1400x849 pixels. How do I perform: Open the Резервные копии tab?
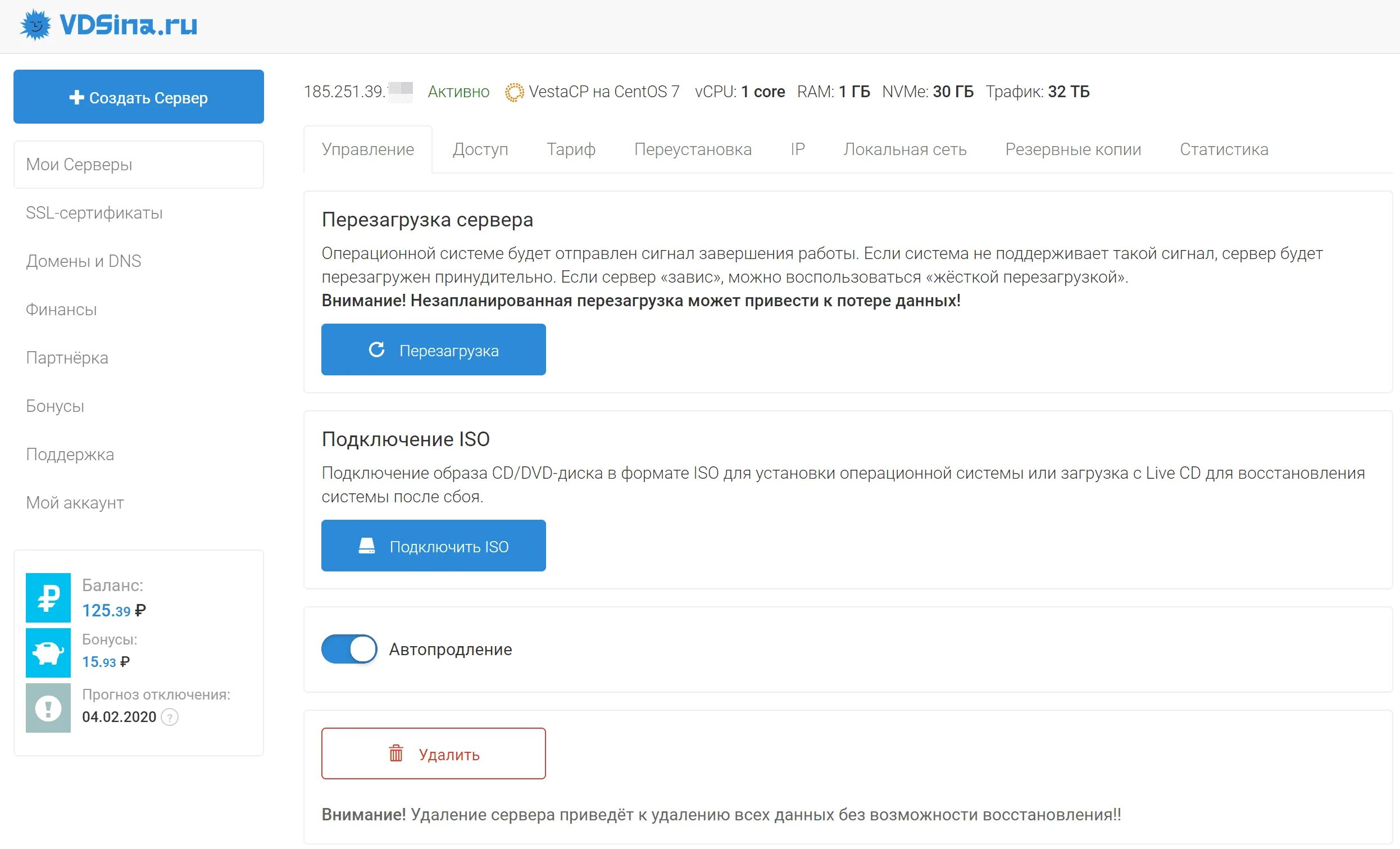(1072, 149)
